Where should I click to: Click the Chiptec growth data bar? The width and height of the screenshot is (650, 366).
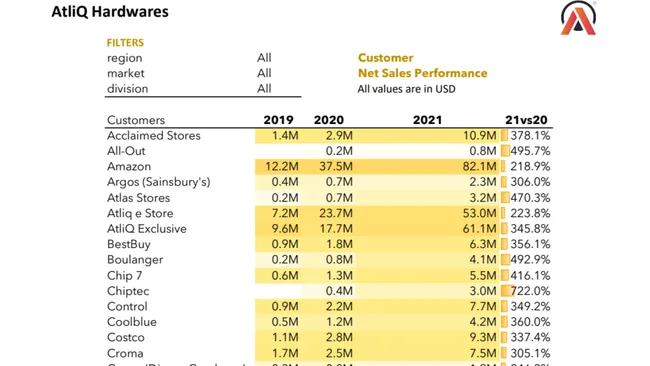[x=507, y=291]
